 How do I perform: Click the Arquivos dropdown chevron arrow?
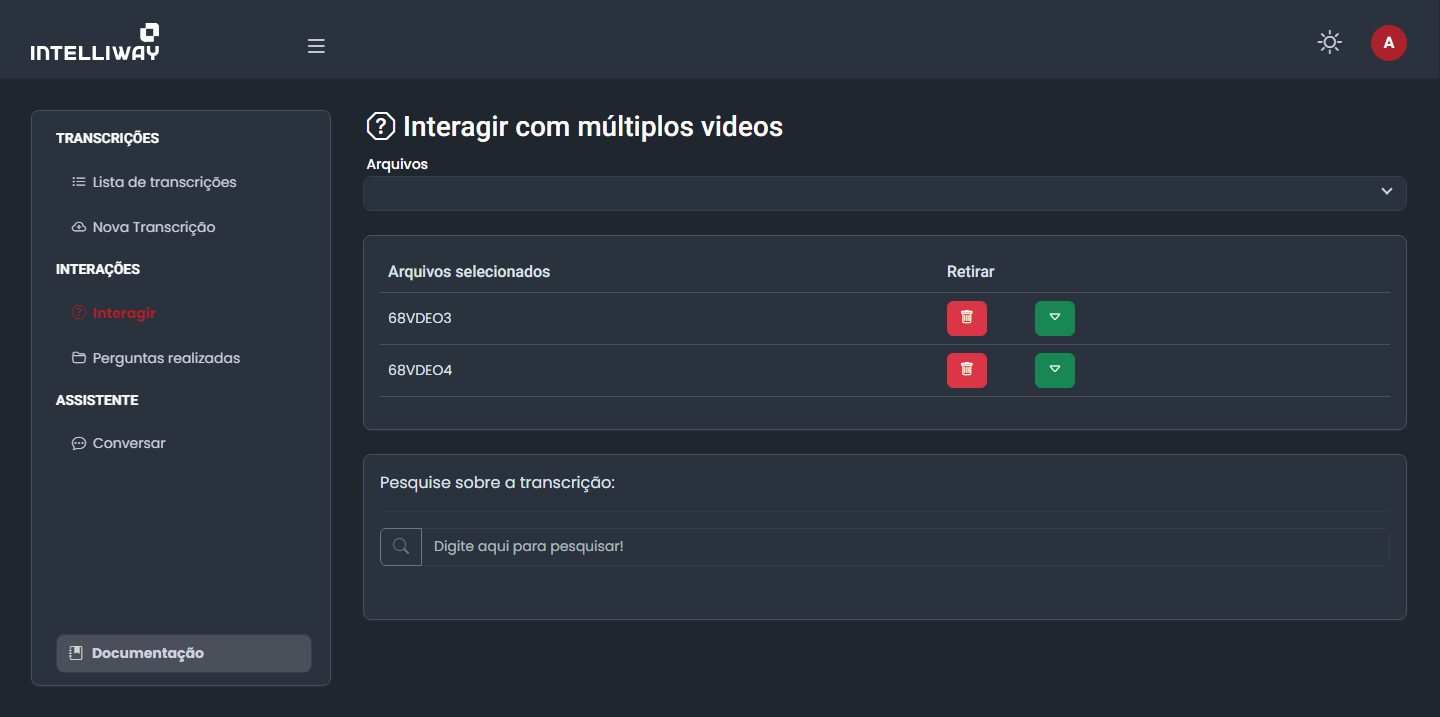click(x=1386, y=192)
